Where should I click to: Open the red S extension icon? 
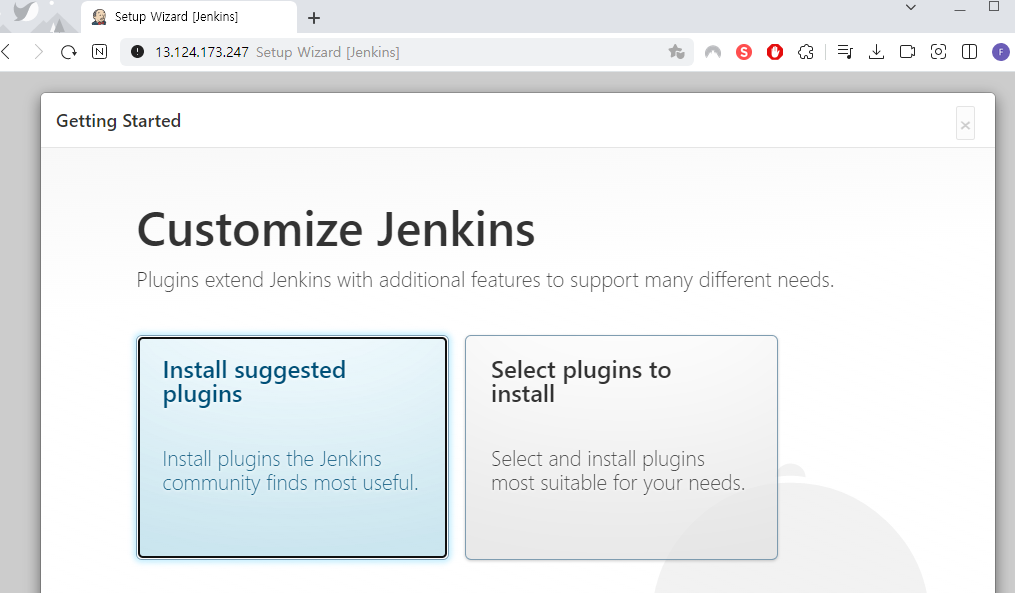click(744, 52)
